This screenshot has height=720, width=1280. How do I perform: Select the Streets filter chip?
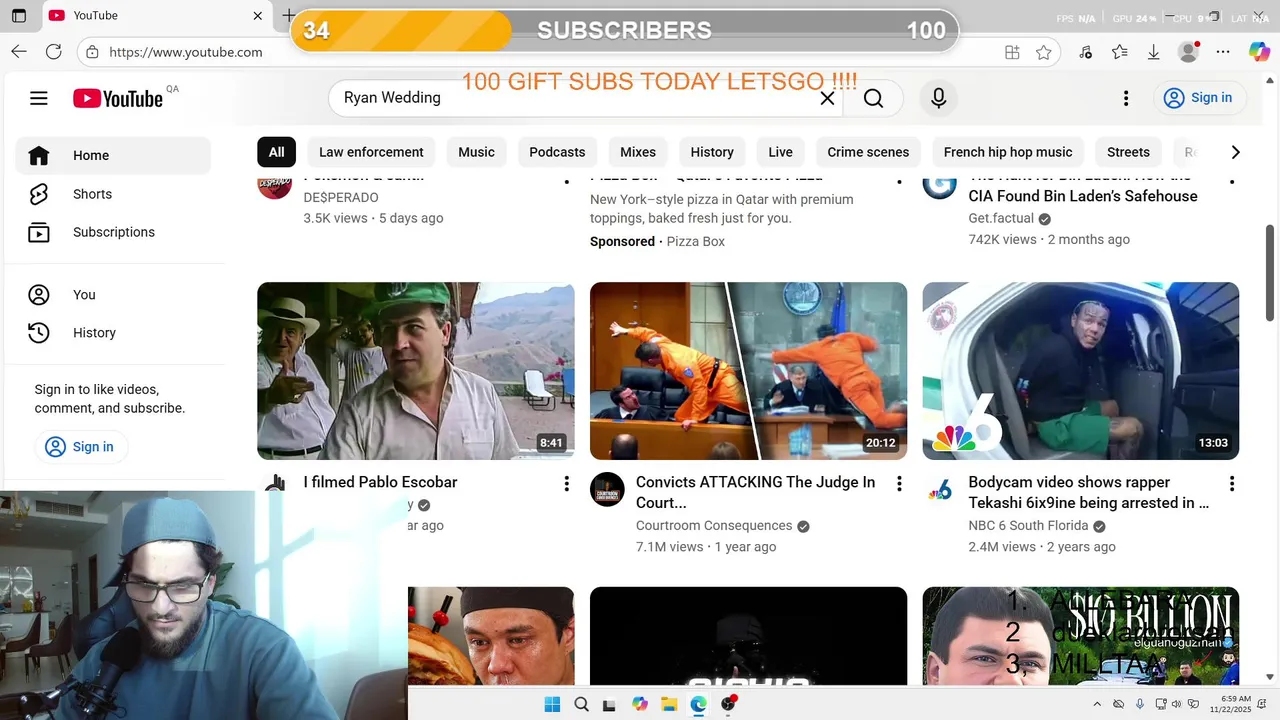tap(1128, 152)
